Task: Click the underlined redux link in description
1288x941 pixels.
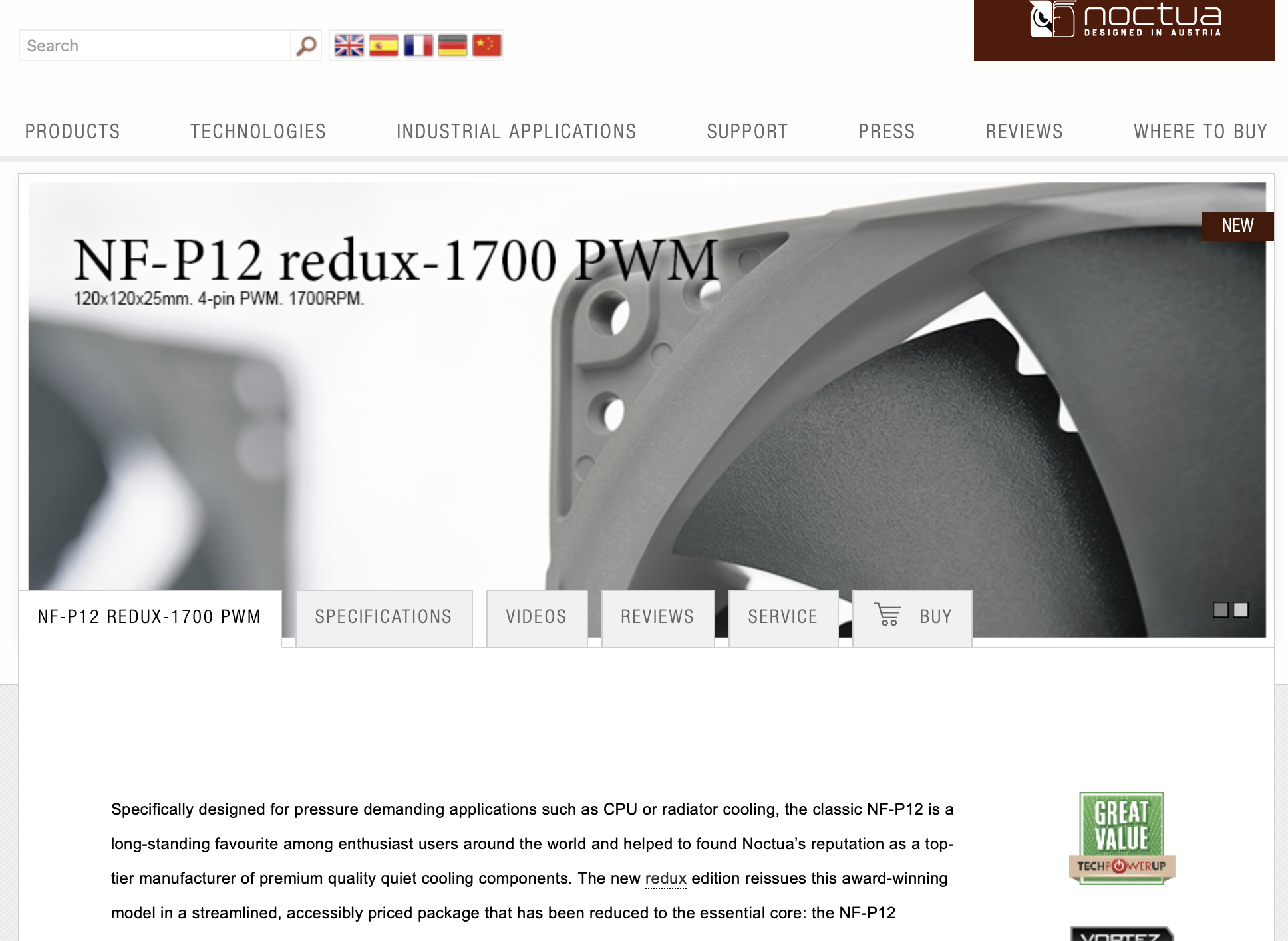Action: tap(665, 878)
